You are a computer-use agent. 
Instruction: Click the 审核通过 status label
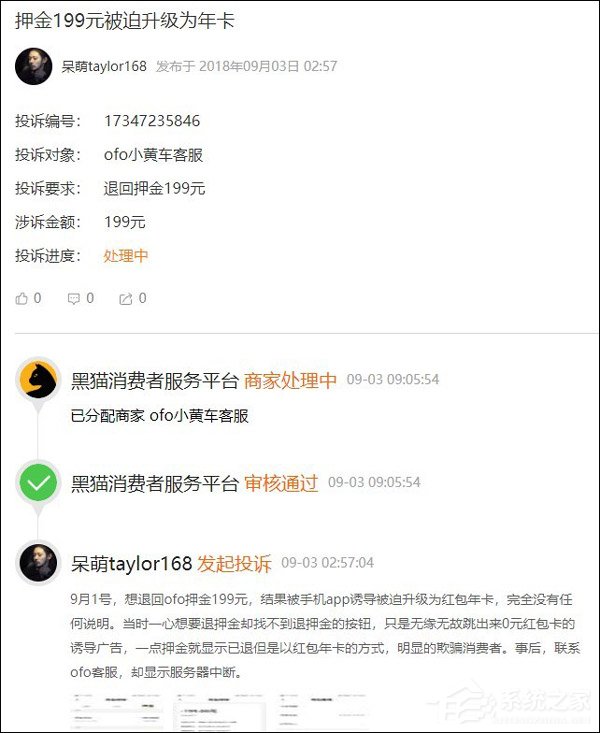coord(281,483)
